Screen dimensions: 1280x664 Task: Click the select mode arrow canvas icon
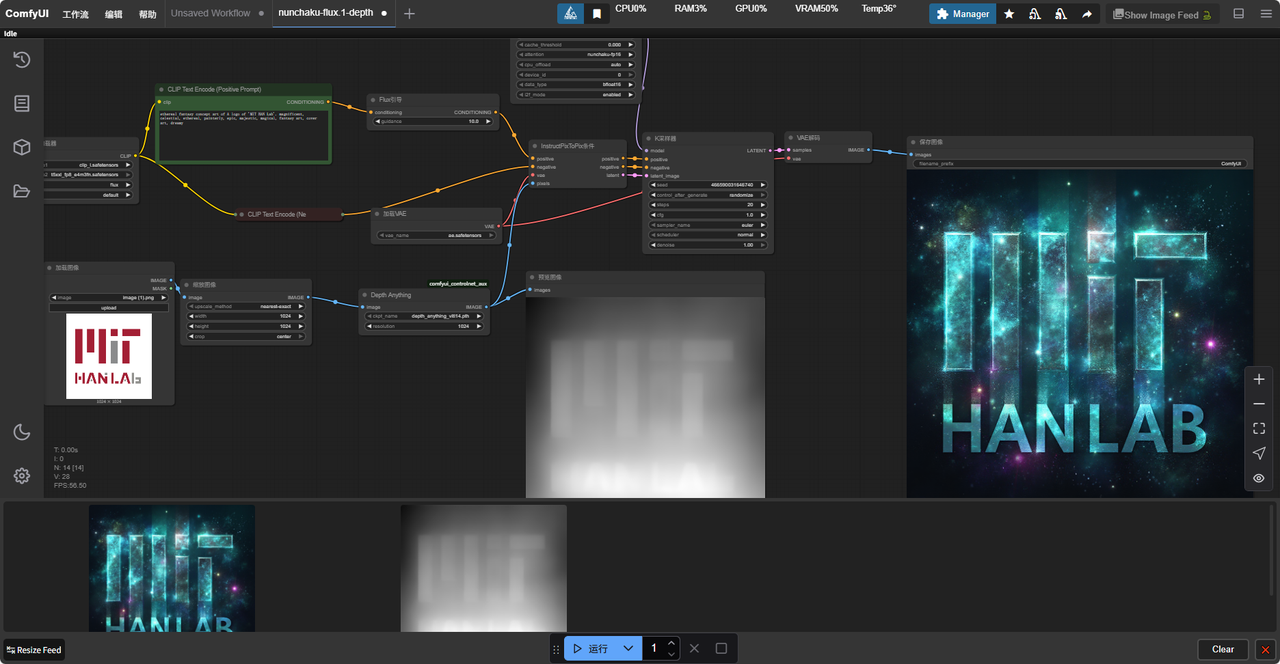tap(1259, 454)
